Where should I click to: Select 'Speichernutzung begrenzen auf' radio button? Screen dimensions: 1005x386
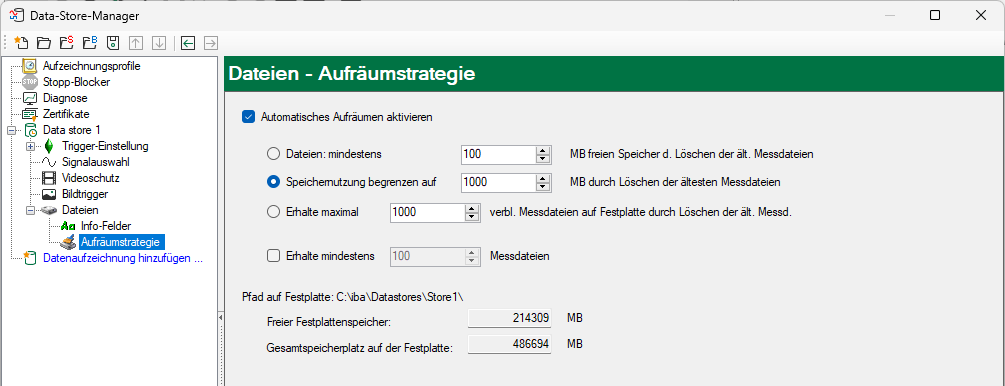[x=273, y=182]
